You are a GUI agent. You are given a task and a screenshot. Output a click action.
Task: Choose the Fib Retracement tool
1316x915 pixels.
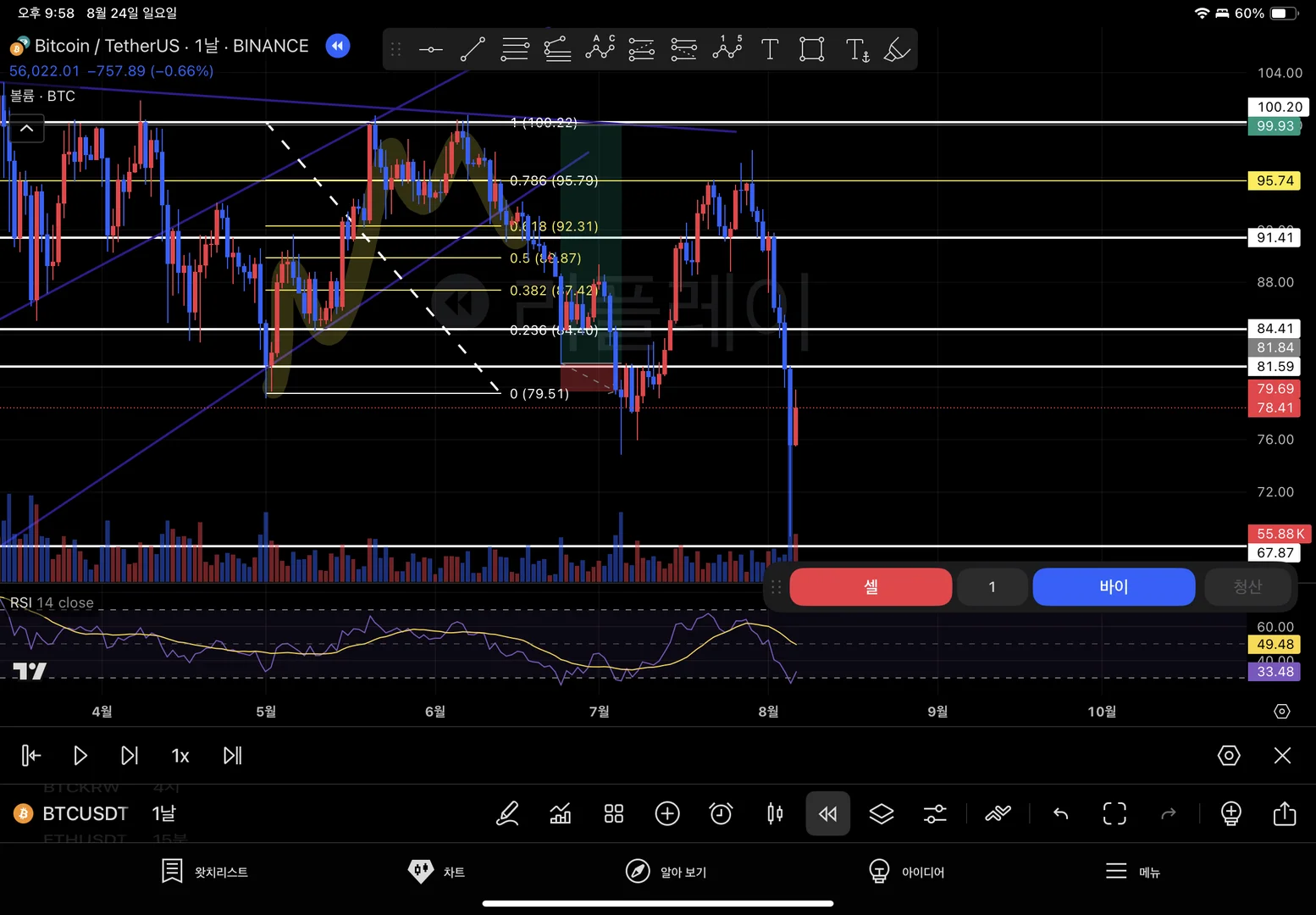(515, 49)
